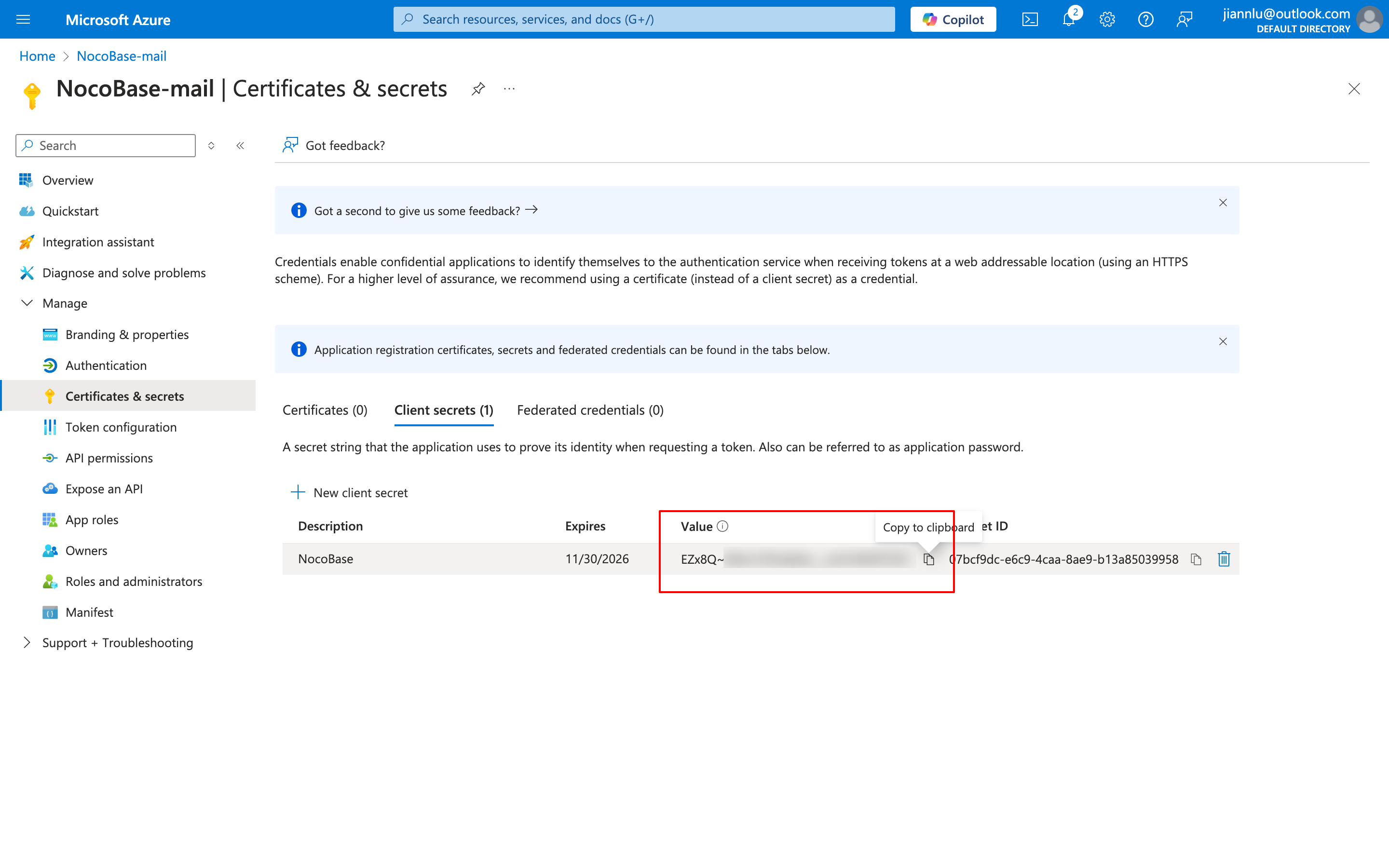Collapse the Manage section

point(27,303)
